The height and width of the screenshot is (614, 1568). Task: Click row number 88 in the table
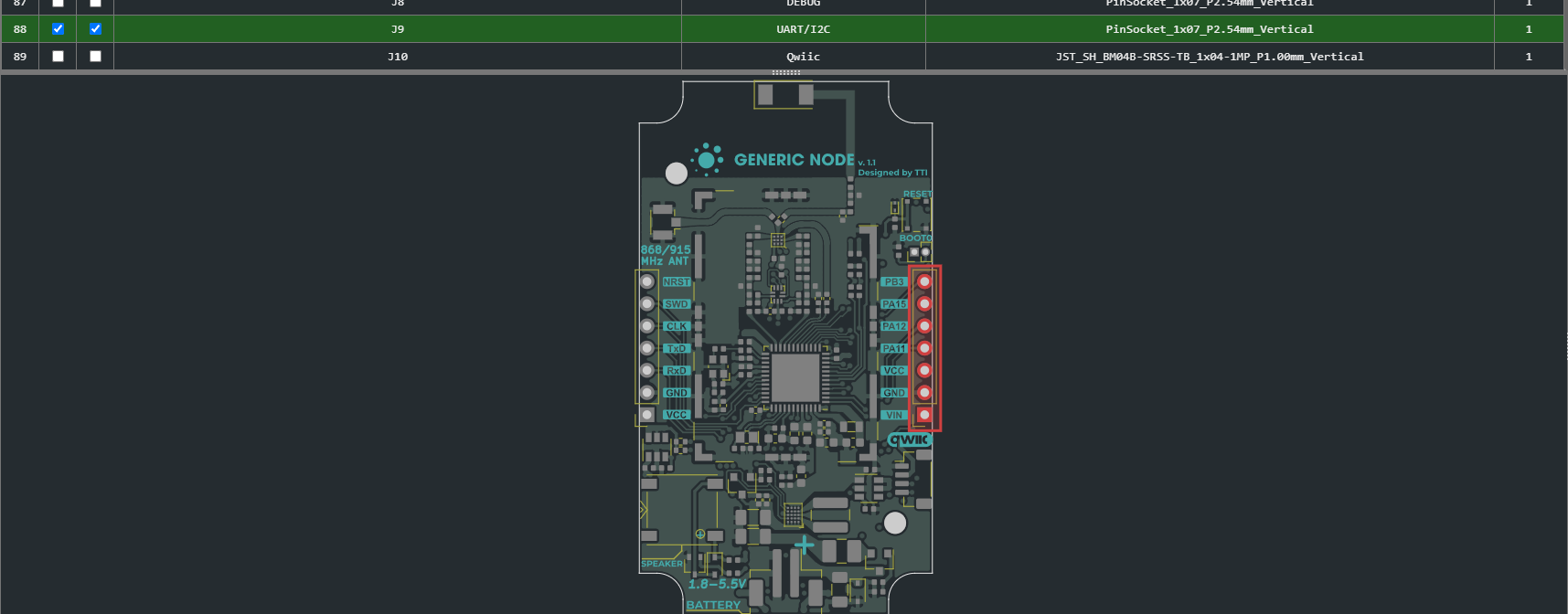click(20, 29)
